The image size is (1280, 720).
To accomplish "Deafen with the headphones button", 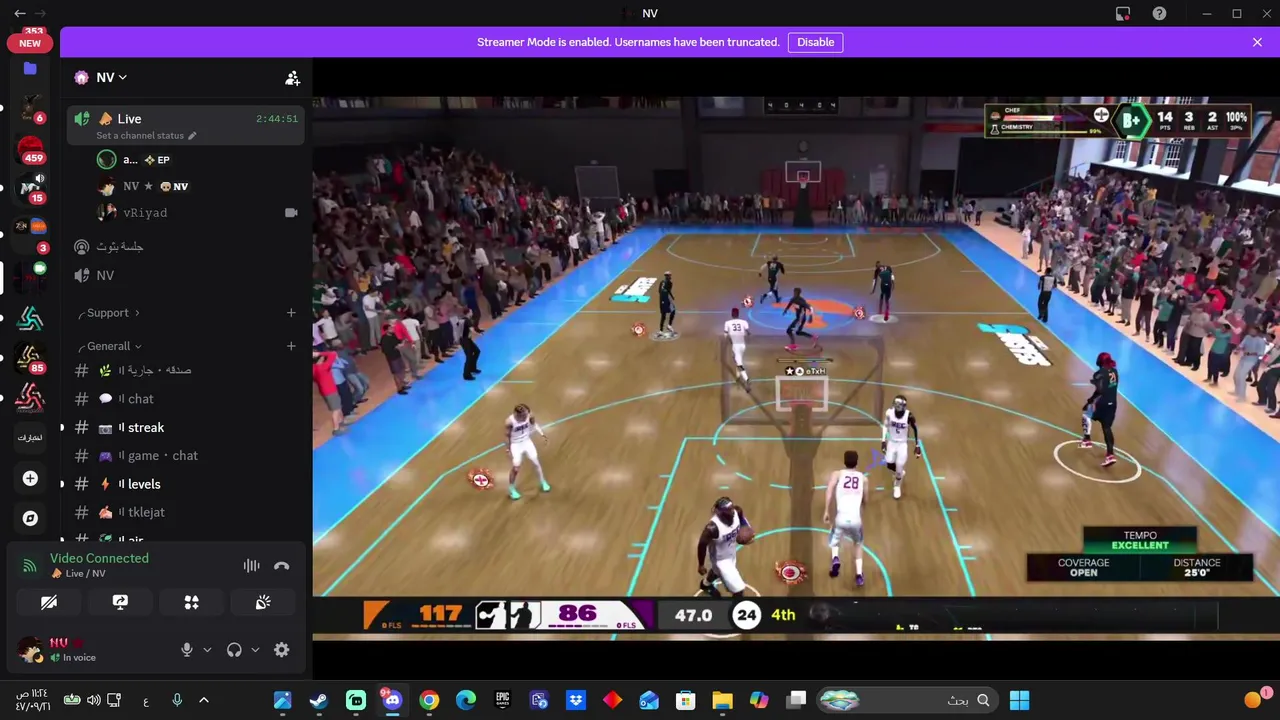I will [x=234, y=650].
